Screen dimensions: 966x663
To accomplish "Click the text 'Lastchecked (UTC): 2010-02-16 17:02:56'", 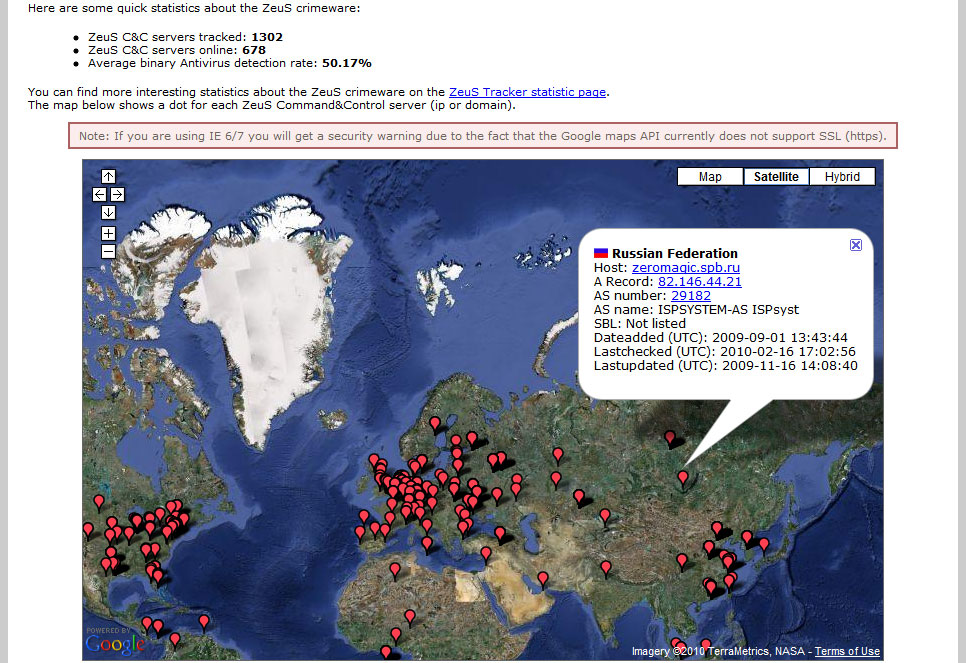I will (x=724, y=352).
